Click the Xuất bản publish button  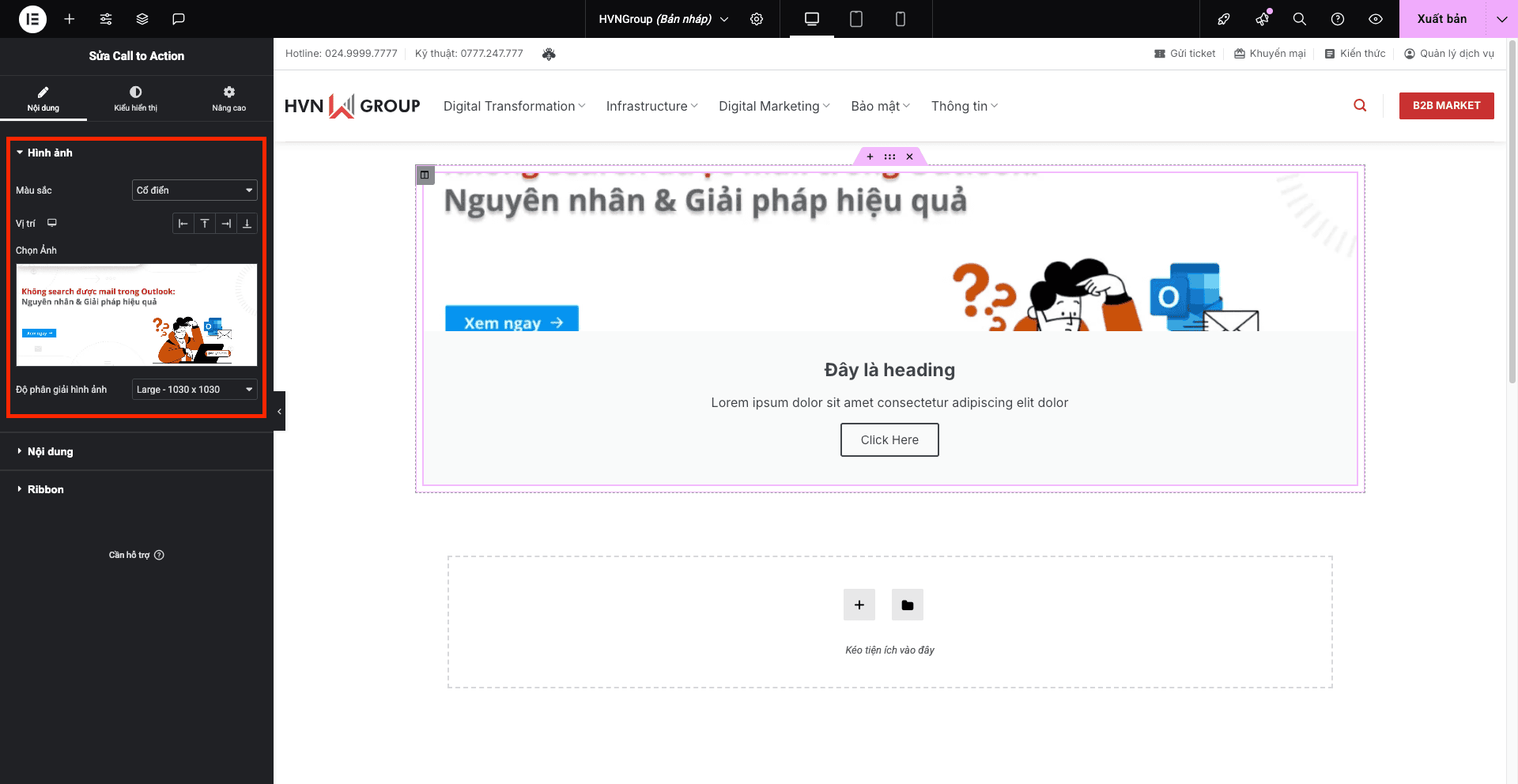1442,18
